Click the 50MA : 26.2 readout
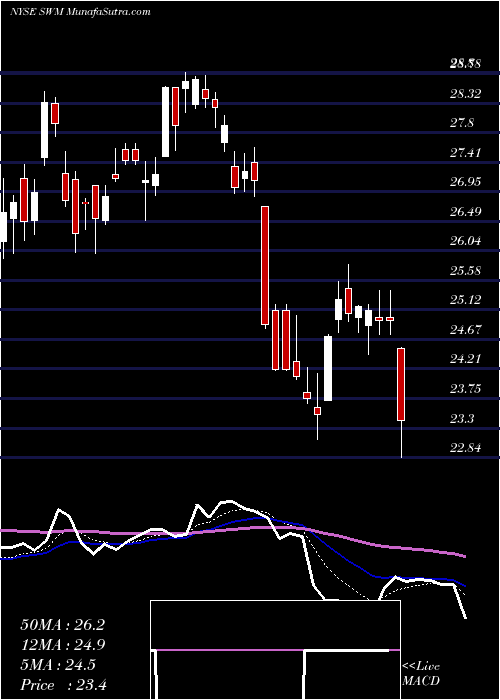 62,625
